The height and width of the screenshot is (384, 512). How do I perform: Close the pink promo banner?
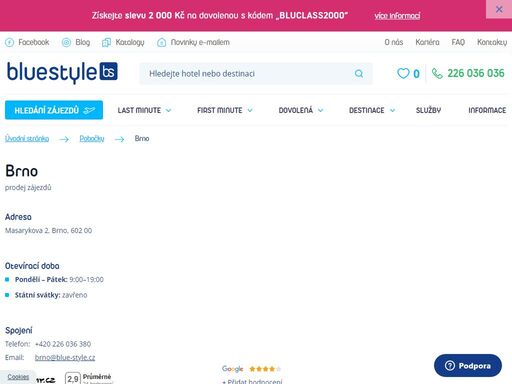tap(499, 9)
